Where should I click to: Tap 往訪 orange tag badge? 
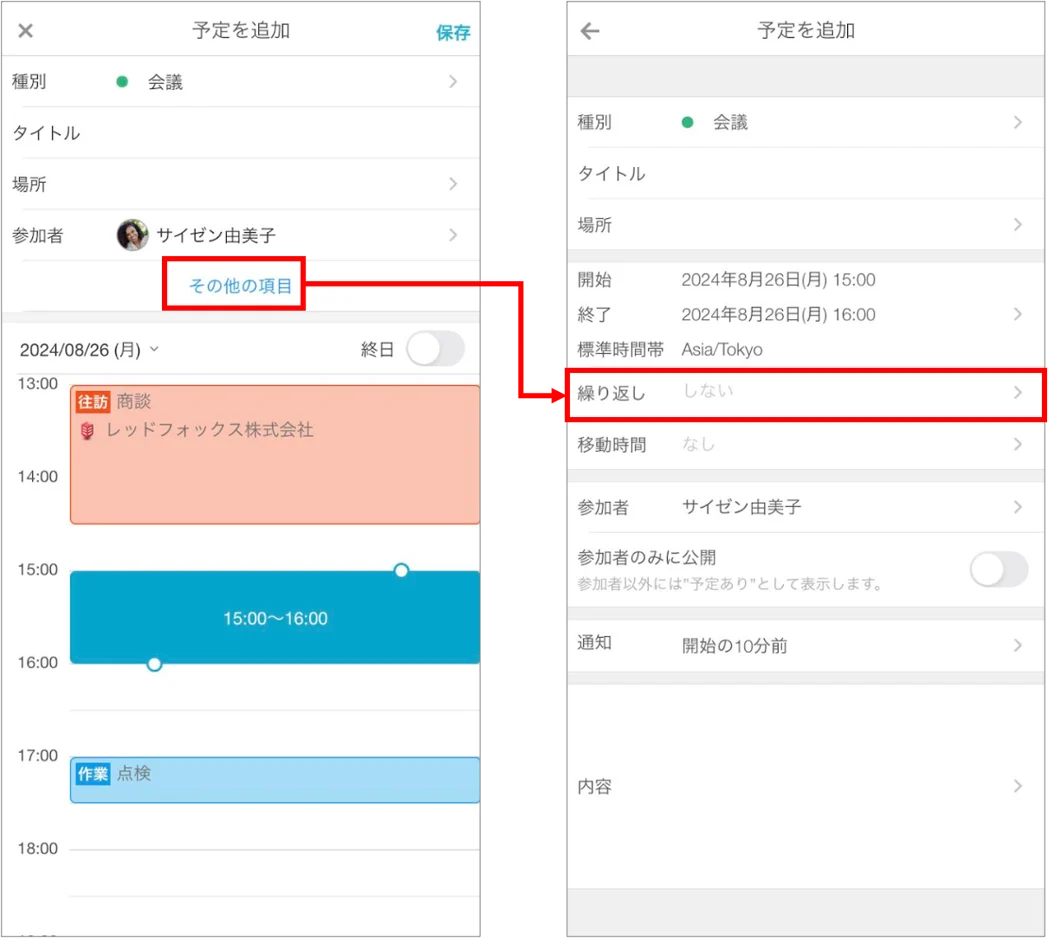pyautogui.click(x=92, y=402)
